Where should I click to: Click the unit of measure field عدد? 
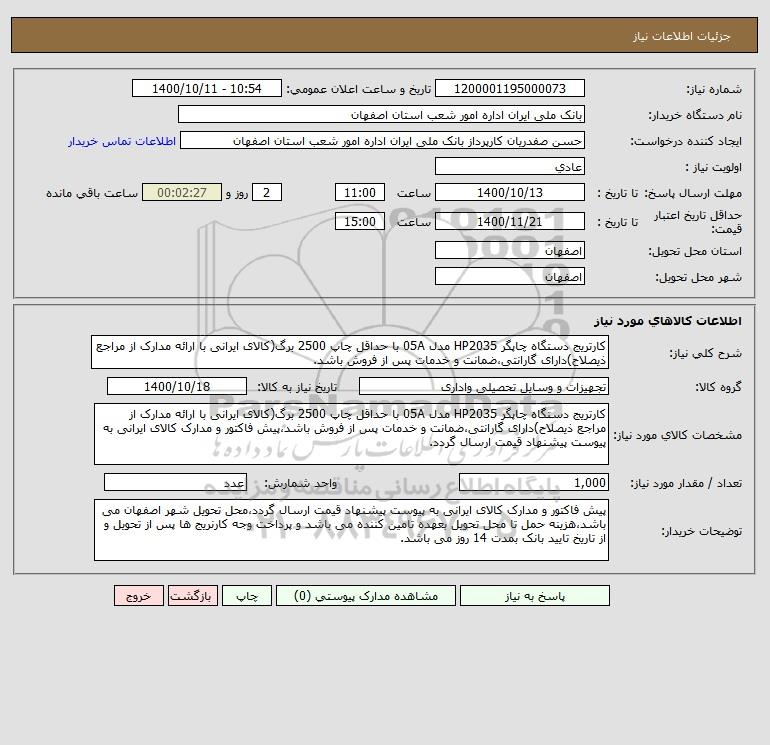(x=175, y=482)
